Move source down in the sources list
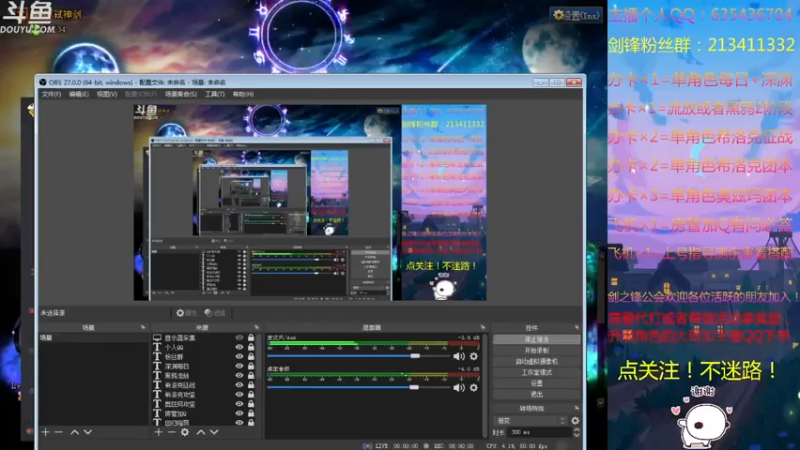The height and width of the screenshot is (450, 800). tap(214, 432)
